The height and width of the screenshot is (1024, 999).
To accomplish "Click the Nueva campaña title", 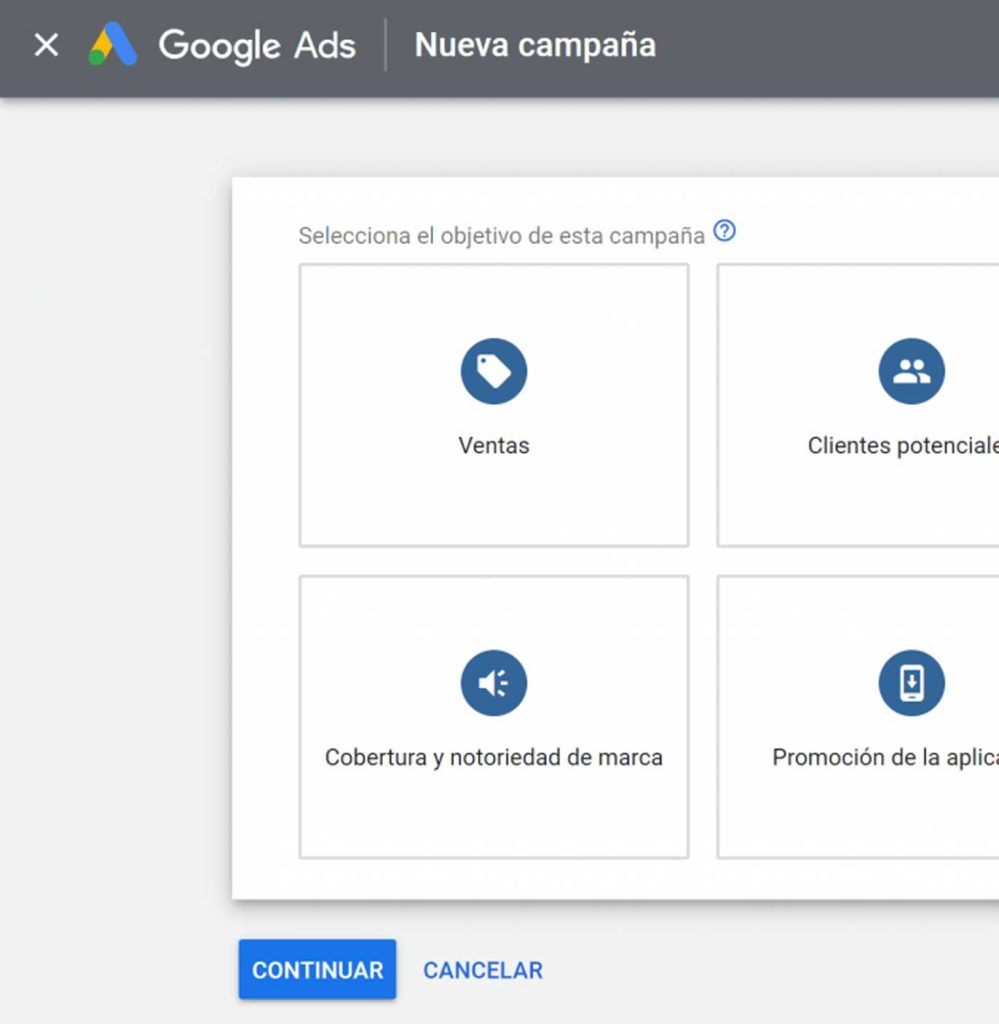I will [x=535, y=45].
